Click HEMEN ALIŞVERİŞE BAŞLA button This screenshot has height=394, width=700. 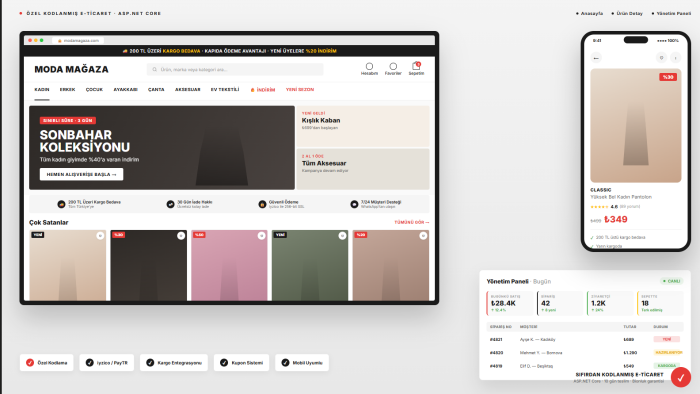(x=81, y=174)
